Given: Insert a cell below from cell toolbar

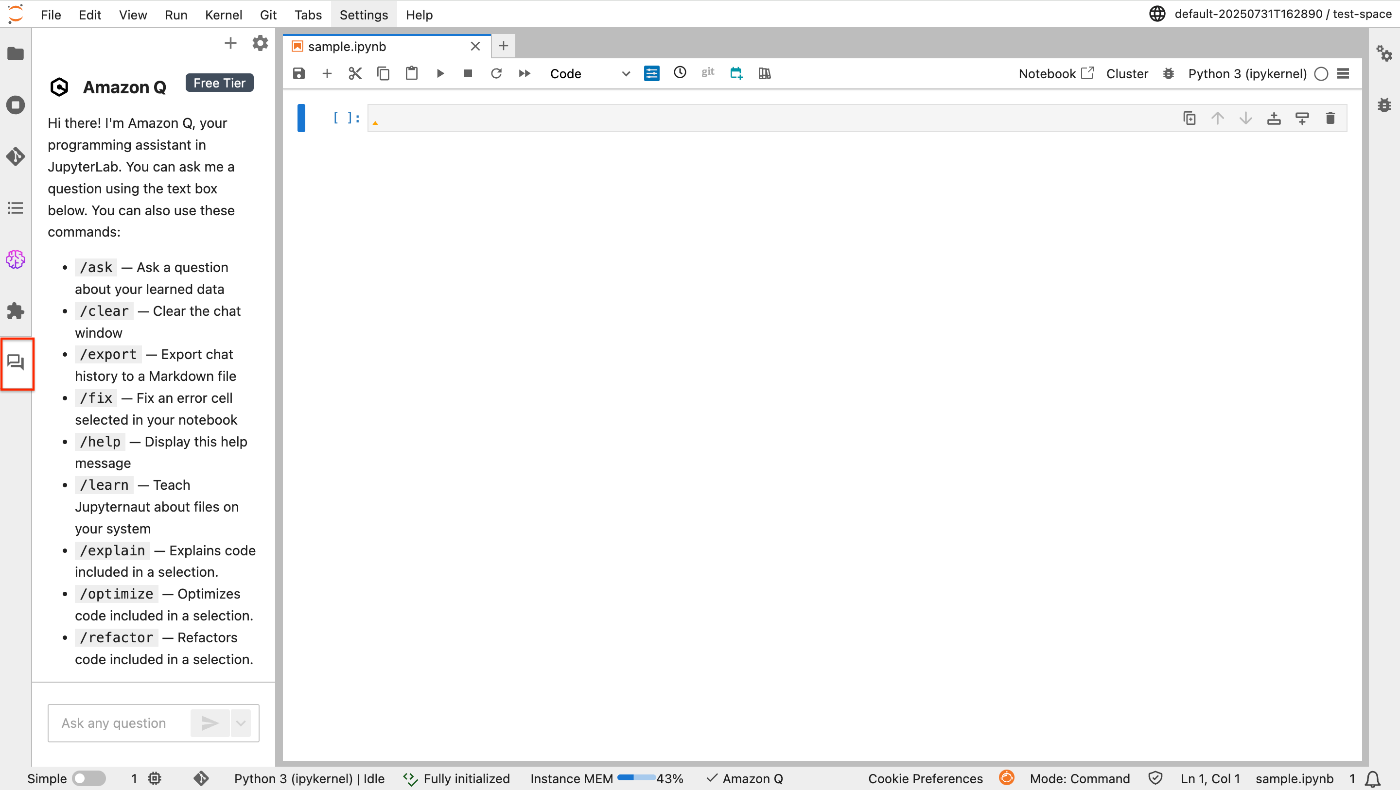Looking at the screenshot, I should tap(1302, 118).
